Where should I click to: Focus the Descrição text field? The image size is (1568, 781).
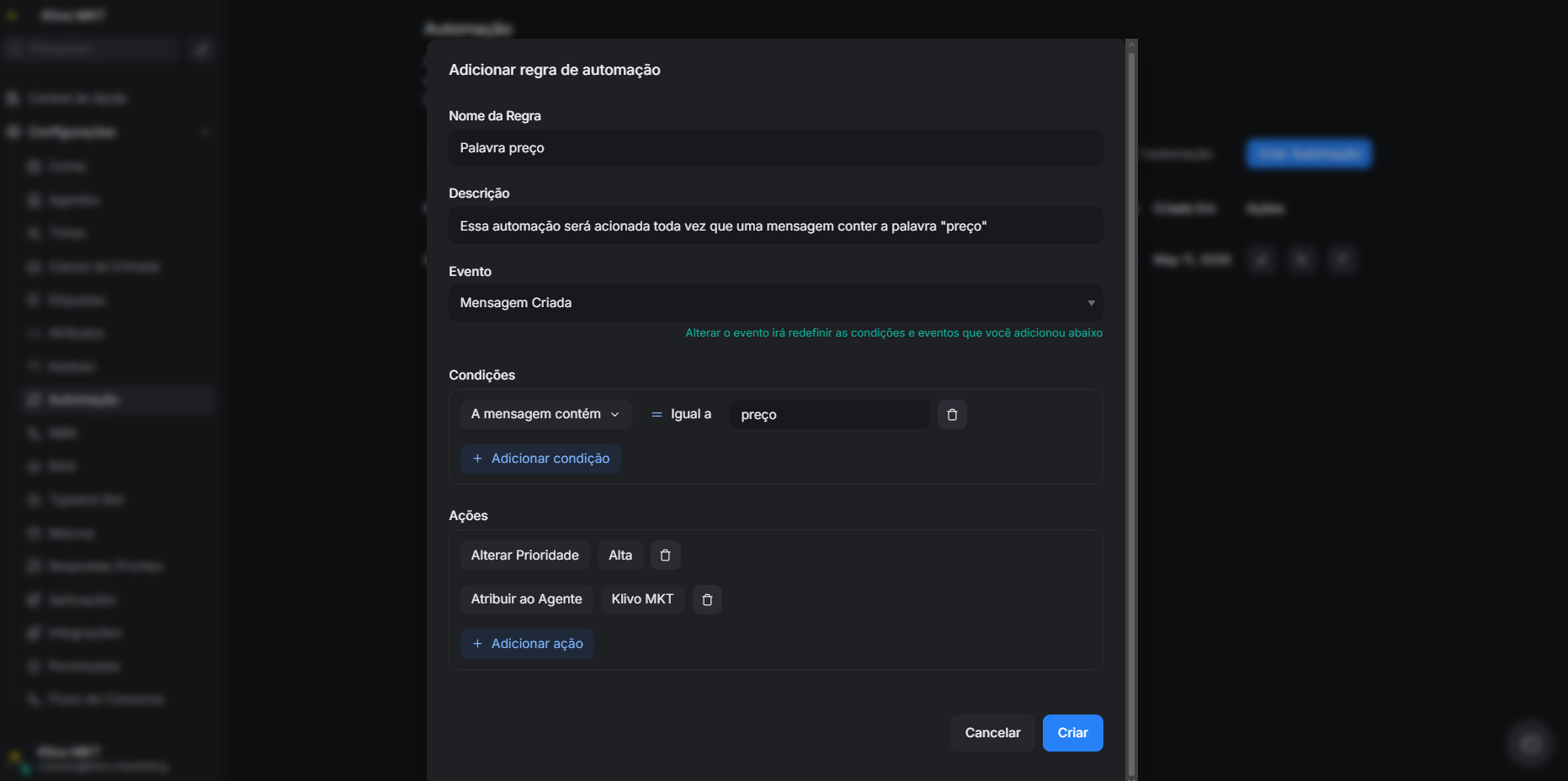(x=775, y=226)
